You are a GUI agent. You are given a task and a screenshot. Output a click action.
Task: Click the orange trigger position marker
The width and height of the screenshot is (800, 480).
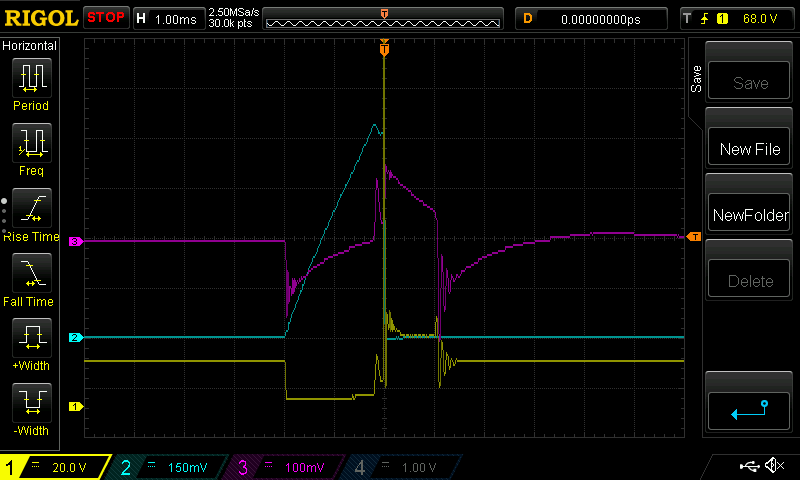384,47
